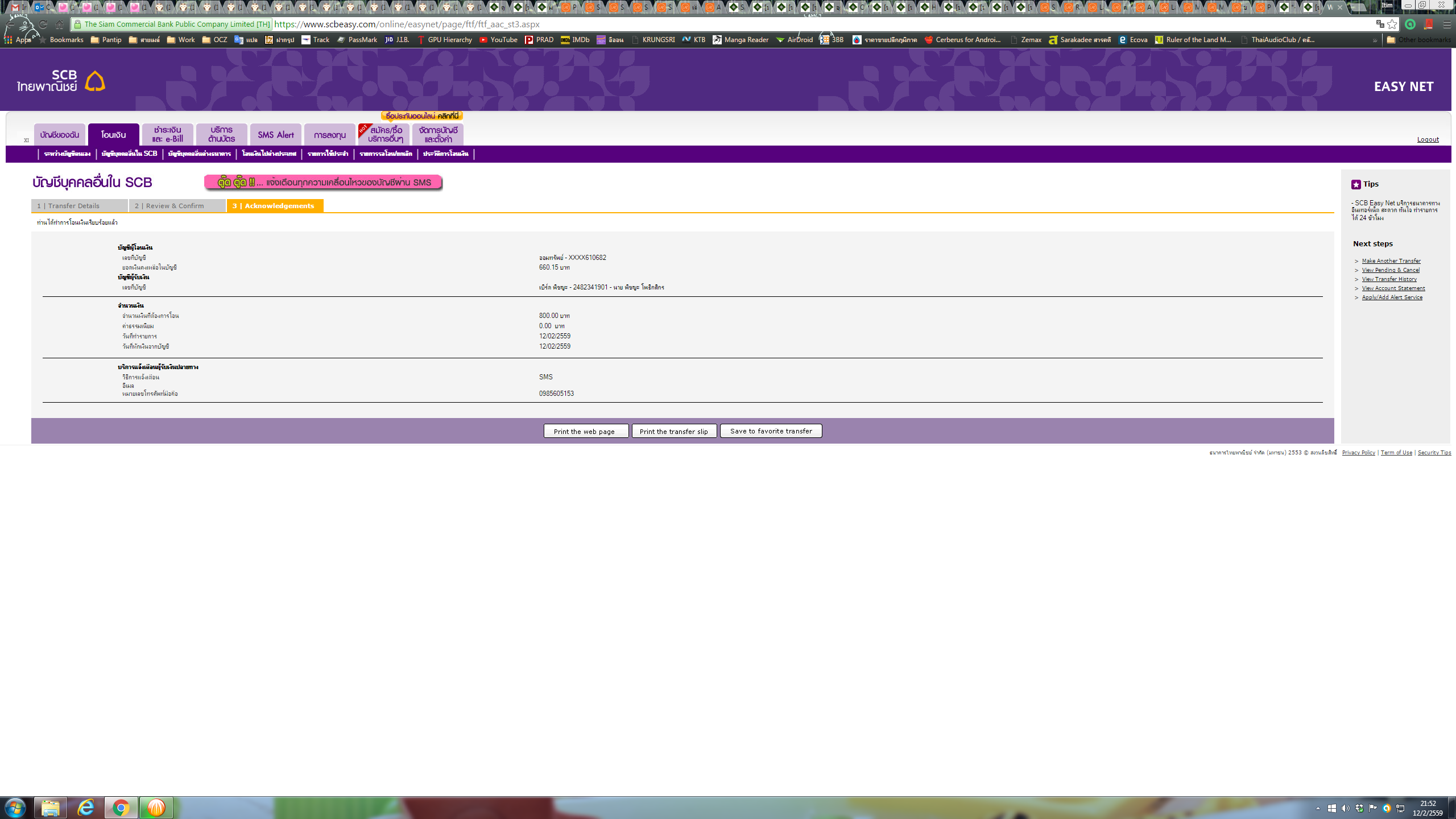This screenshot has height=819, width=1456.
Task: Open the YouTube bookmark
Action: coord(498,40)
